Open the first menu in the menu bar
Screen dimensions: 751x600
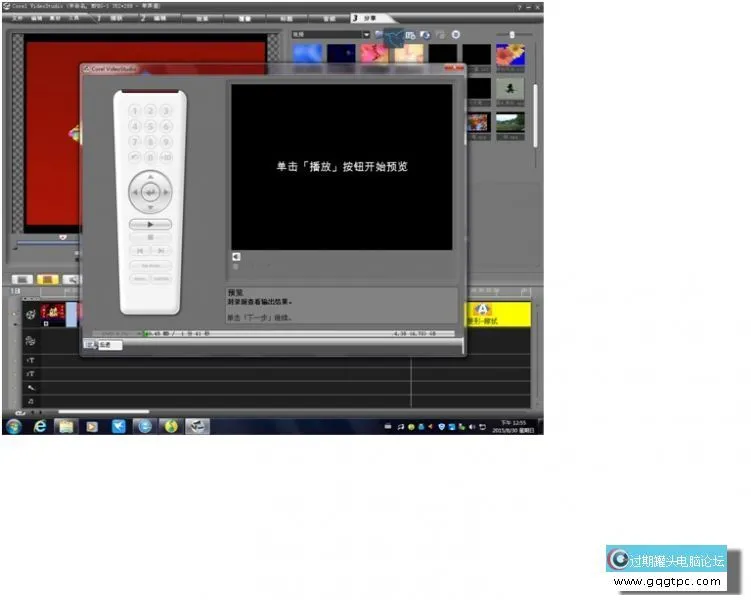point(17,18)
